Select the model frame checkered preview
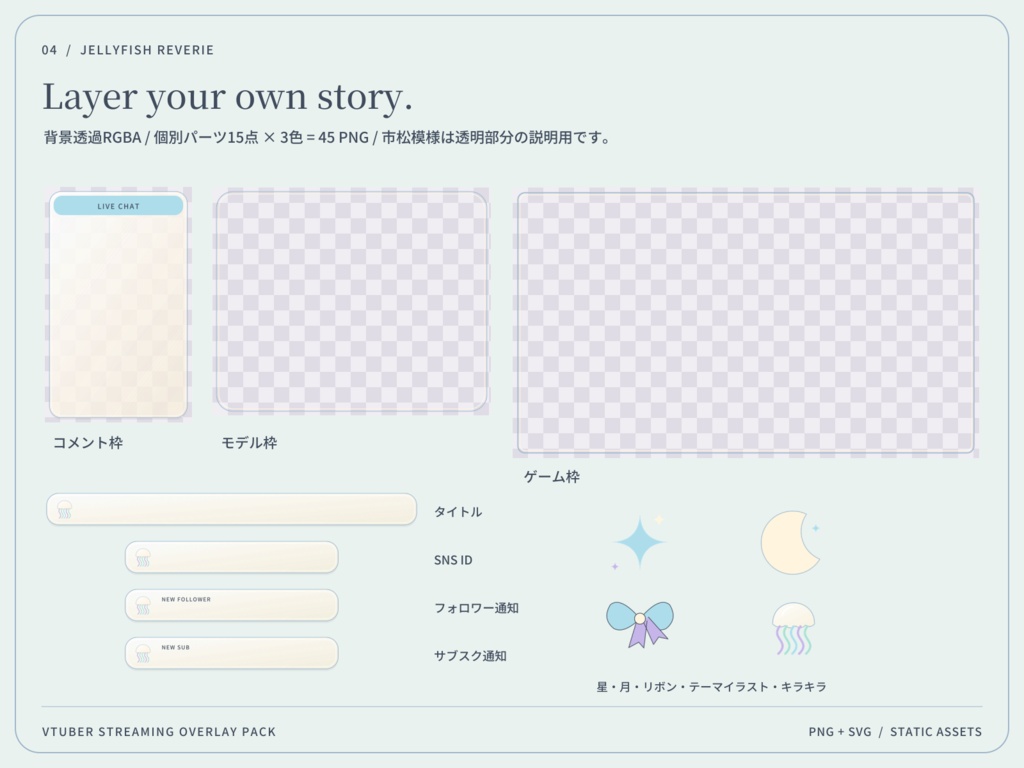 coord(352,301)
